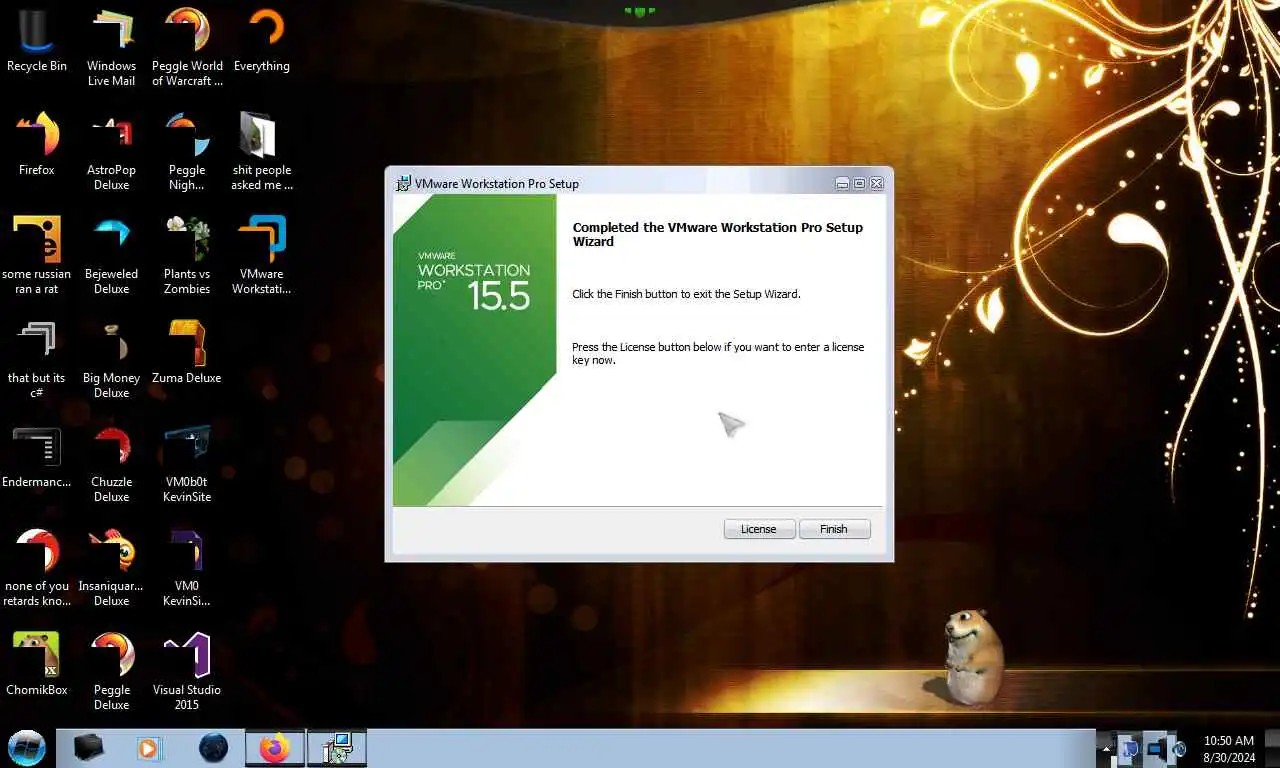1280x768 pixels.
Task: Click the shield icon in system tray
Action: [1130, 748]
